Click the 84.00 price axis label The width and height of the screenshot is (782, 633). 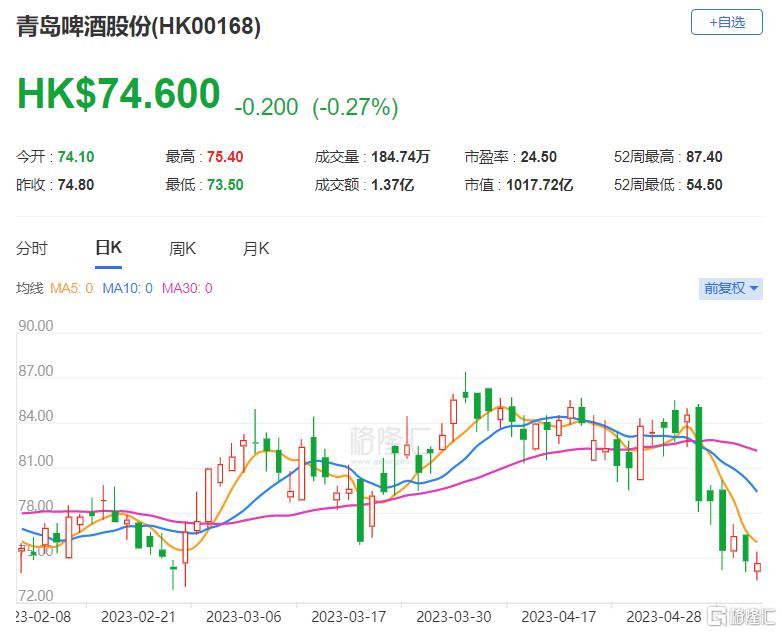point(35,416)
